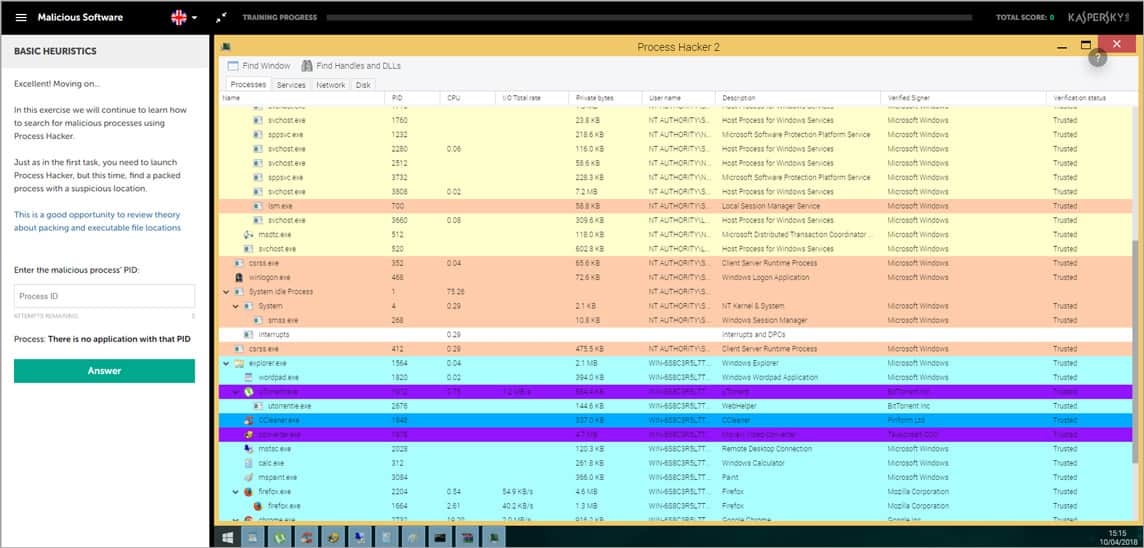Click the Process ID input field
This screenshot has width=1144, height=548.
[x=104, y=296]
